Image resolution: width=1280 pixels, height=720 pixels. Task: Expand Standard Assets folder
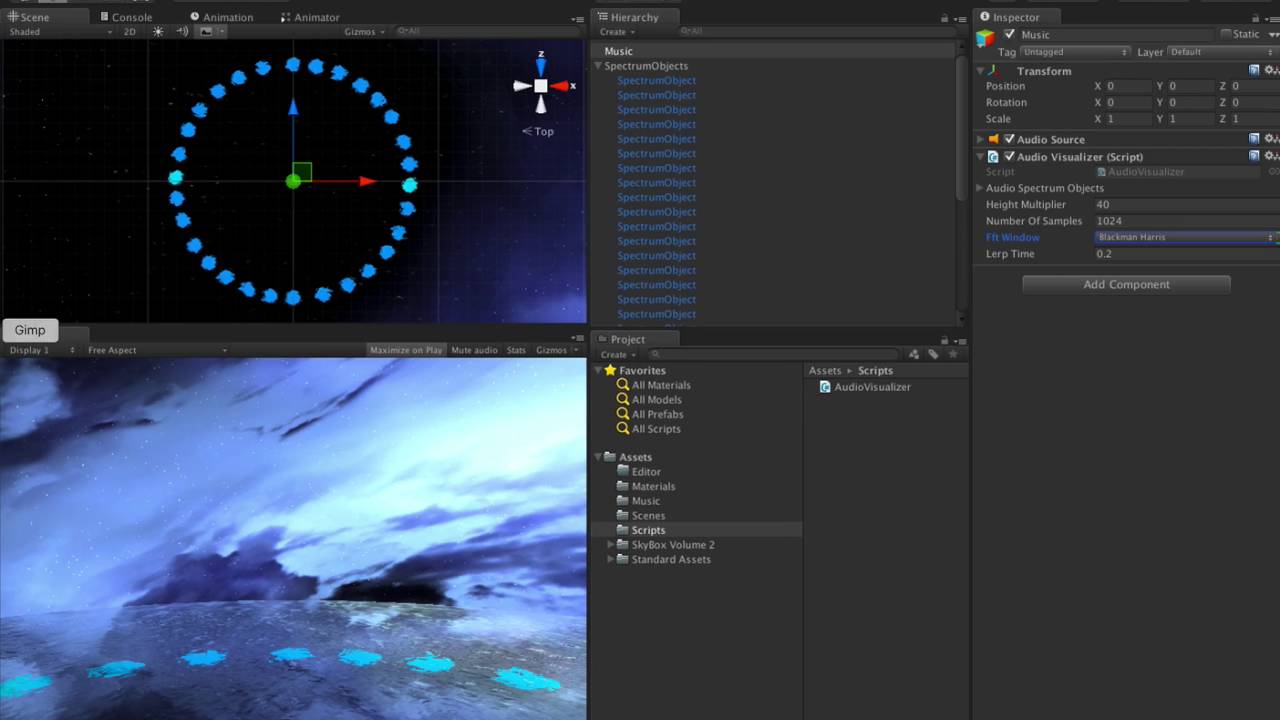[611, 560]
